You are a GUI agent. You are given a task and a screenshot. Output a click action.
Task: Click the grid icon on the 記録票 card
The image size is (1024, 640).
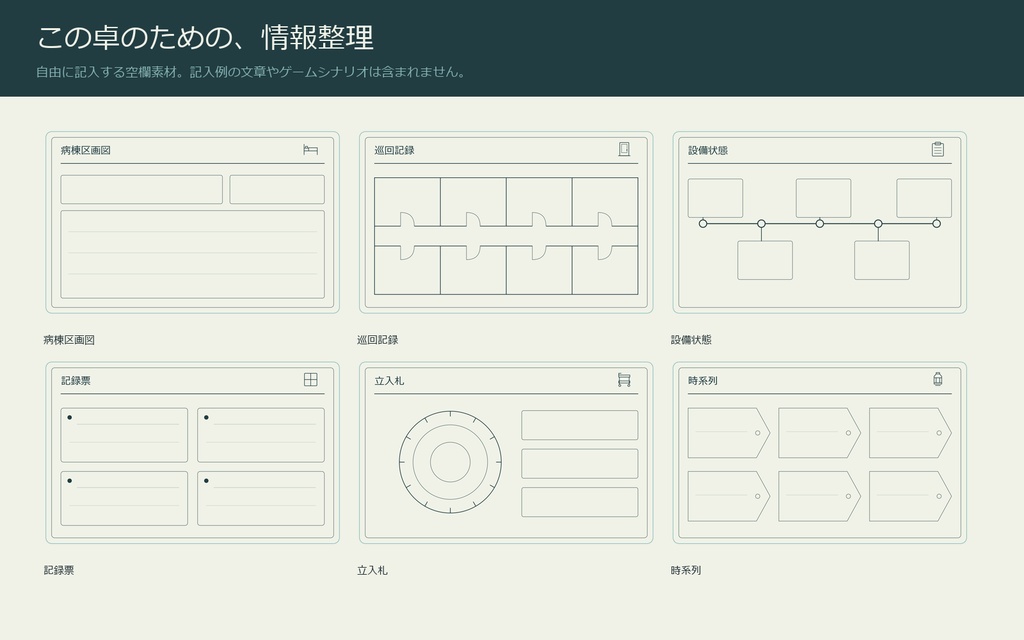311,379
